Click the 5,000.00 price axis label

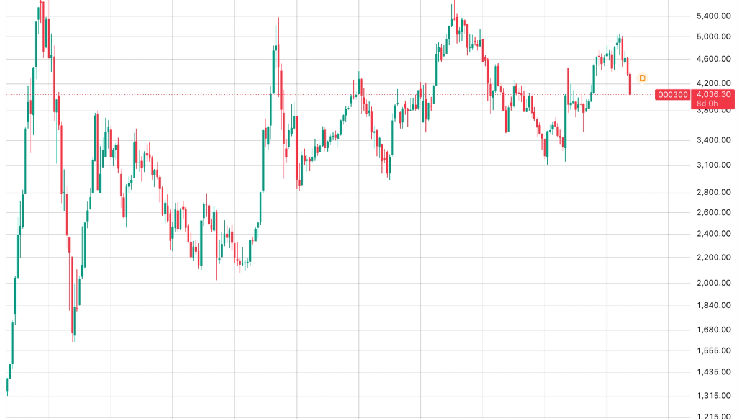coord(713,37)
